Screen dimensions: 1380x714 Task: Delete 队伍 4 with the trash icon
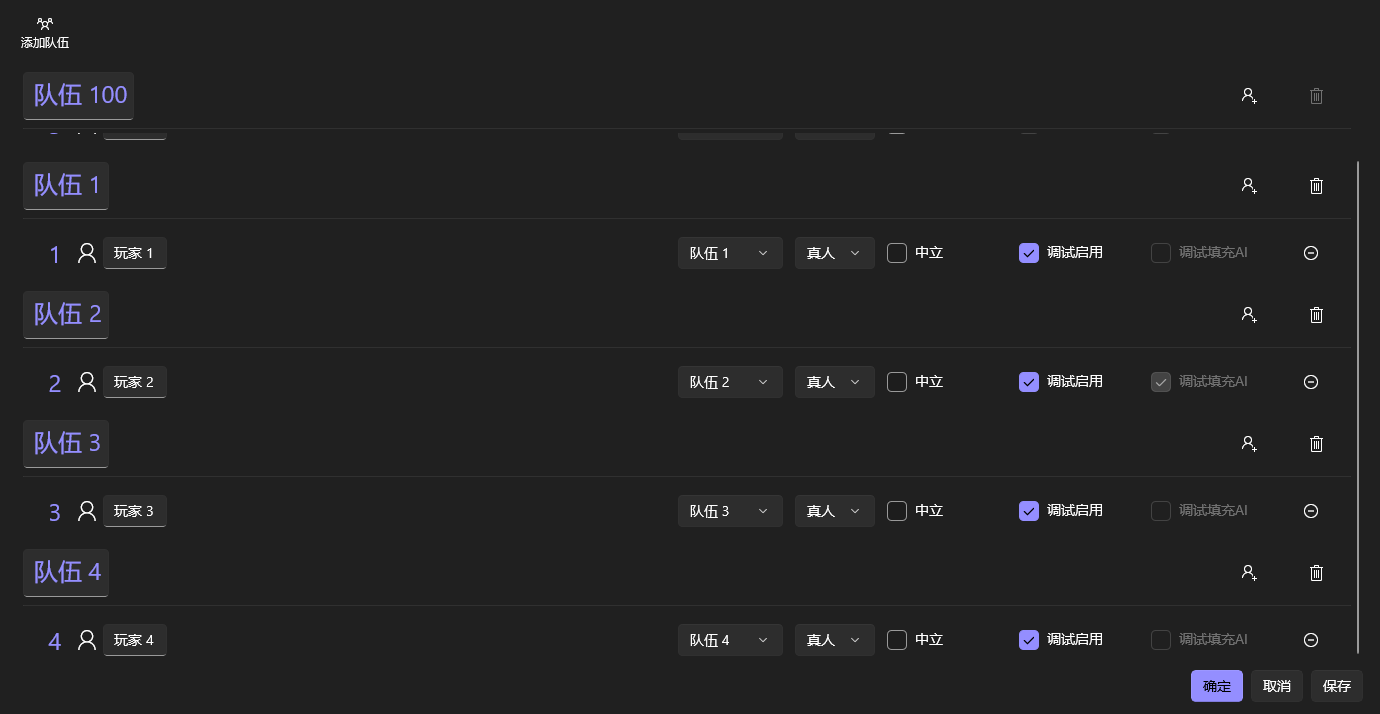tap(1316, 573)
